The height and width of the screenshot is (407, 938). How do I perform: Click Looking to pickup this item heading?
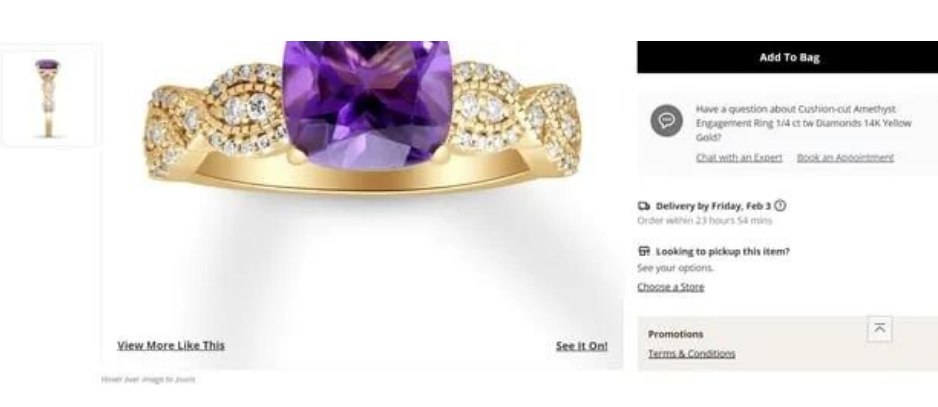click(723, 251)
